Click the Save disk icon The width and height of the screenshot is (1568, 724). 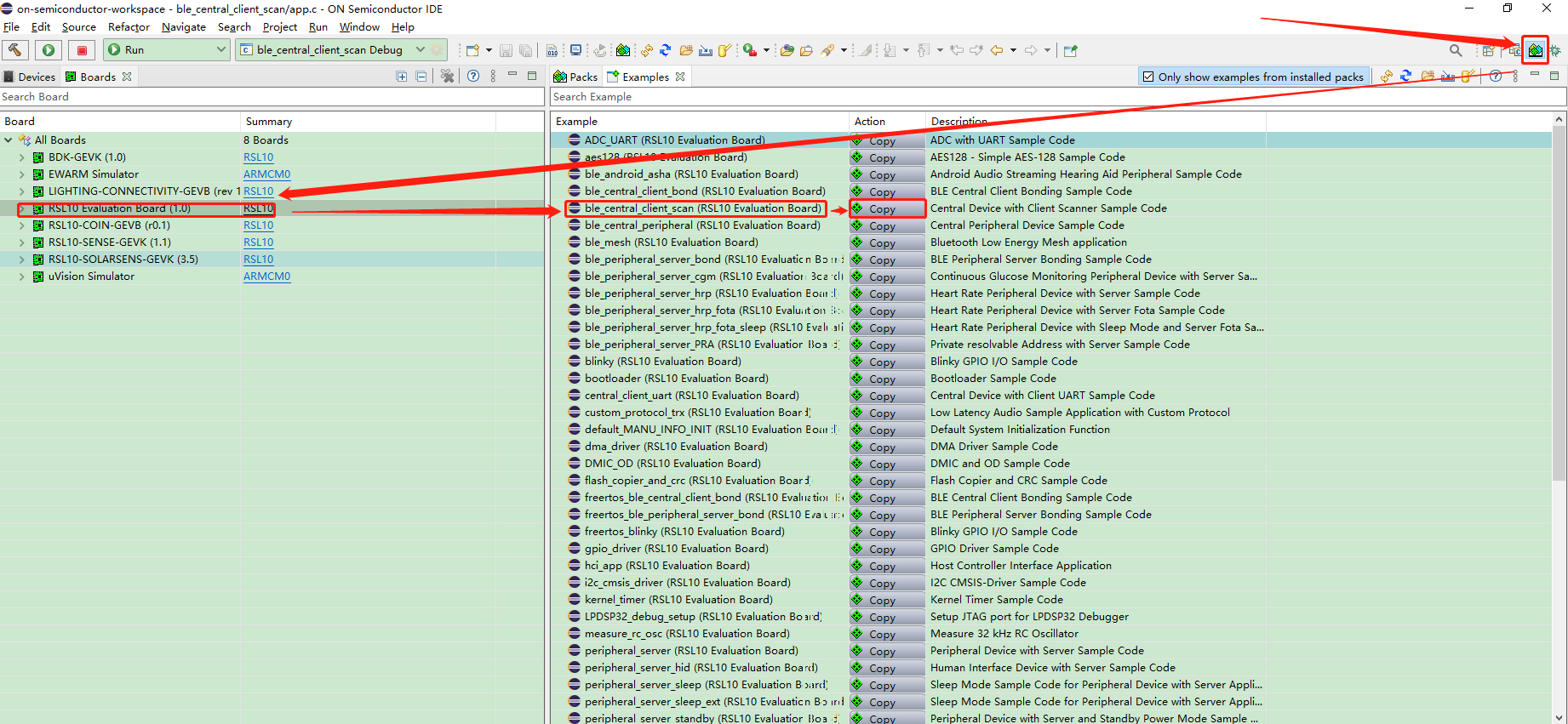coord(506,50)
